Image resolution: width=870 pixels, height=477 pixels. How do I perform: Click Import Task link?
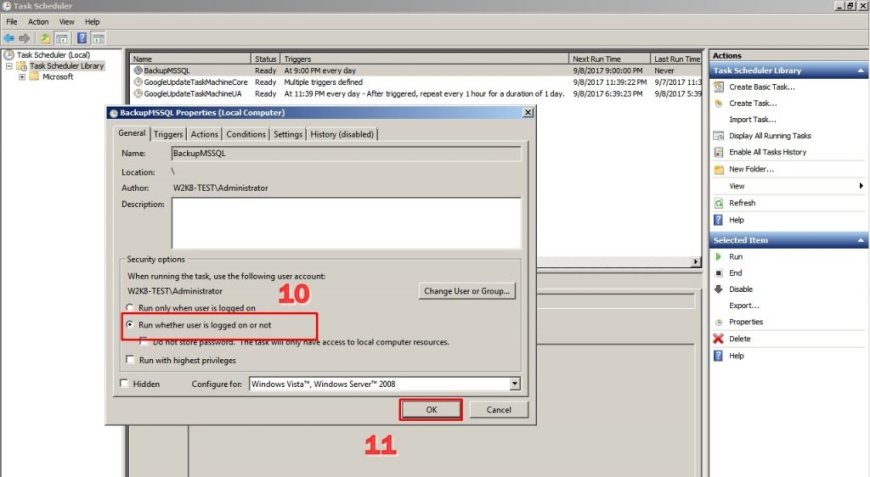tap(752, 119)
